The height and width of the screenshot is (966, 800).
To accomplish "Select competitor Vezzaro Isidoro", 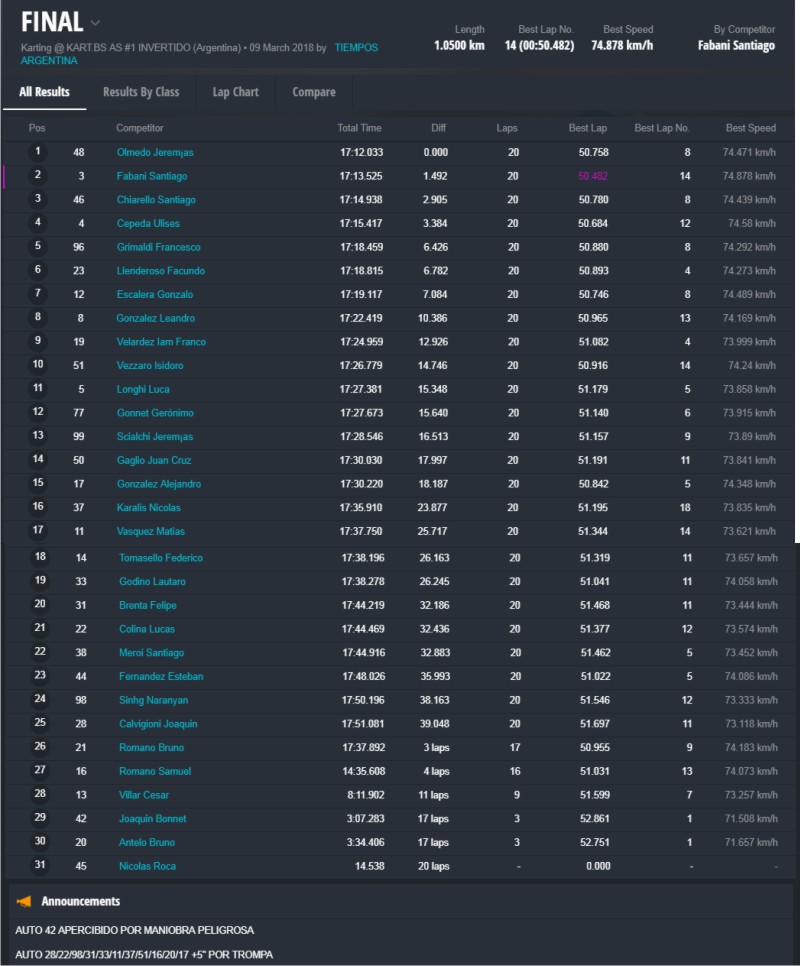I will click(x=150, y=366).
